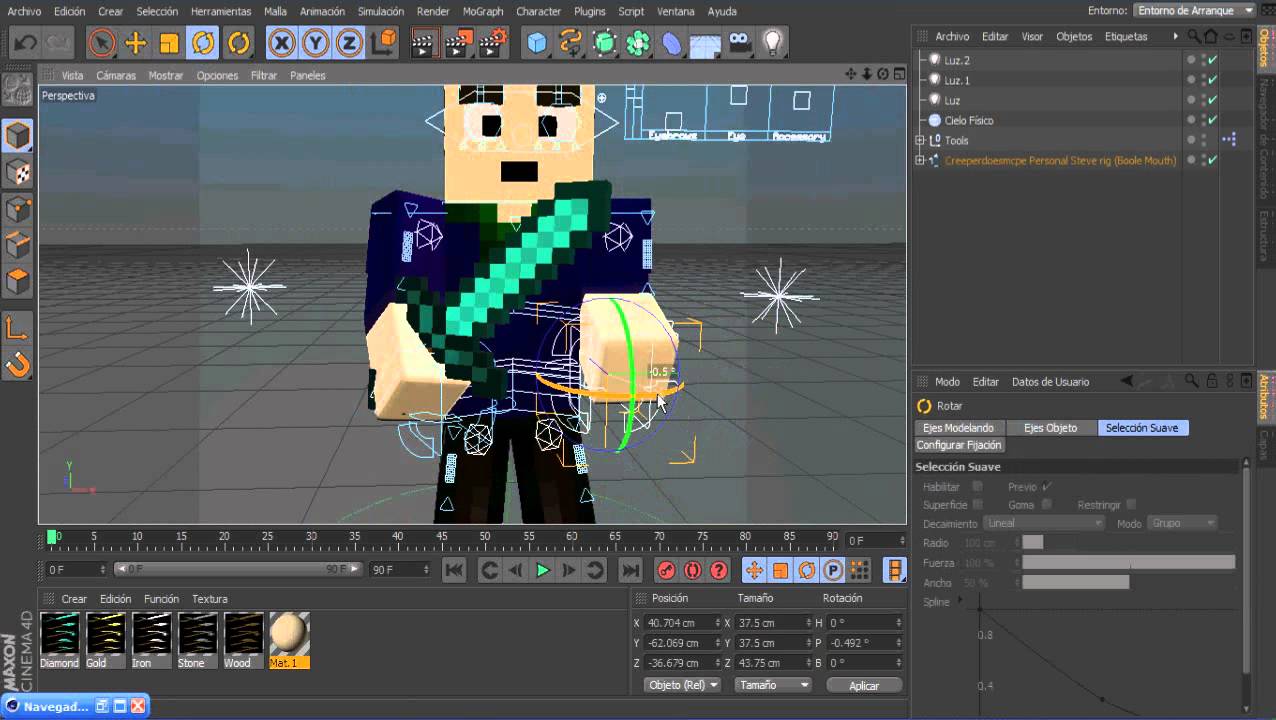Toggle X axis lock
Viewport: 1276px width, 720px height.
tap(282, 43)
